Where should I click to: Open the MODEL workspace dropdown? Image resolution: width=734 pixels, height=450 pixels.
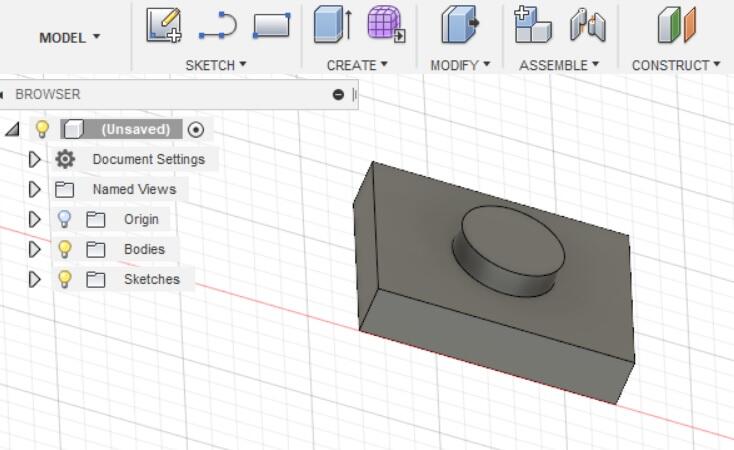pyautogui.click(x=69, y=37)
